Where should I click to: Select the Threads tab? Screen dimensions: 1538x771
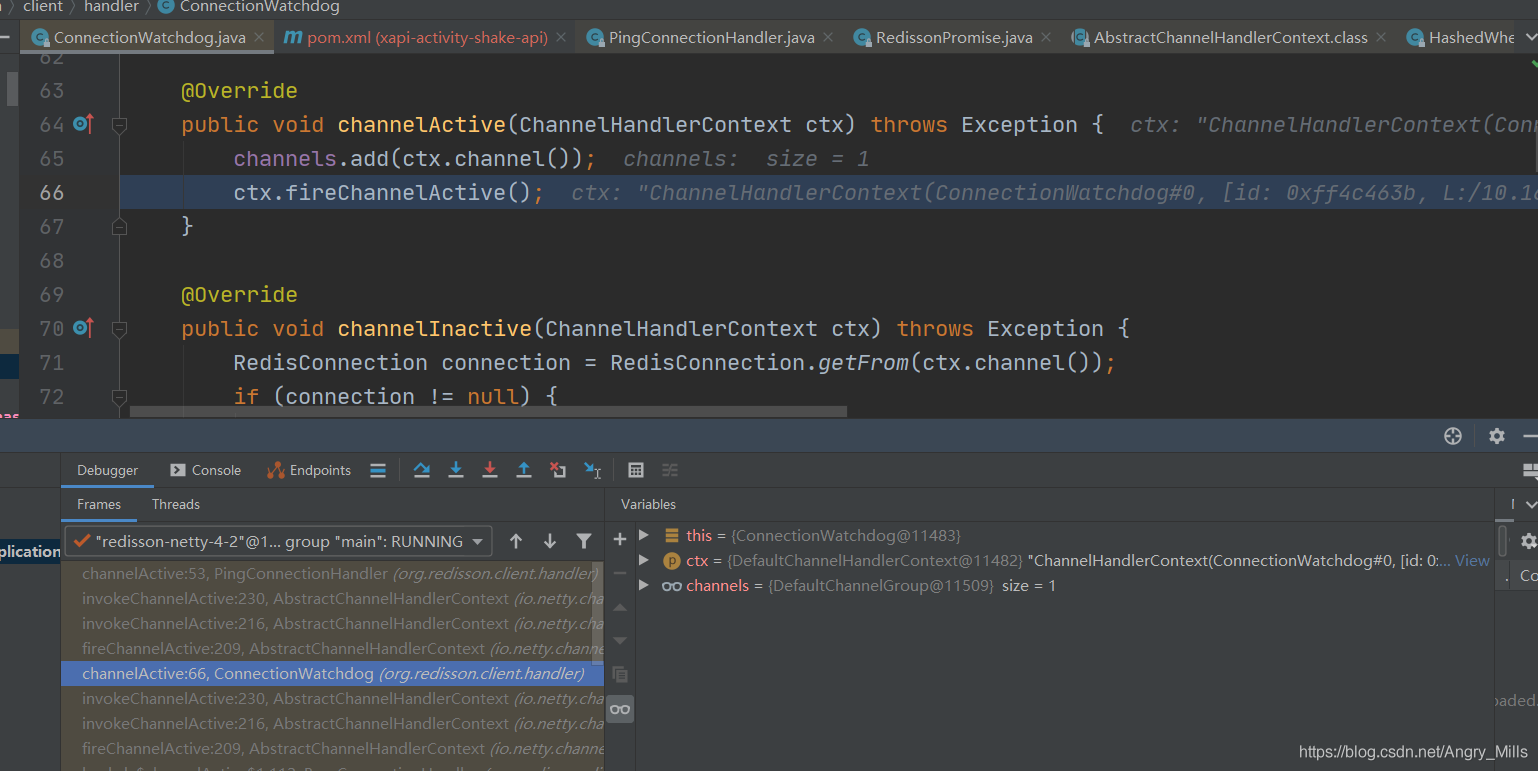click(176, 504)
